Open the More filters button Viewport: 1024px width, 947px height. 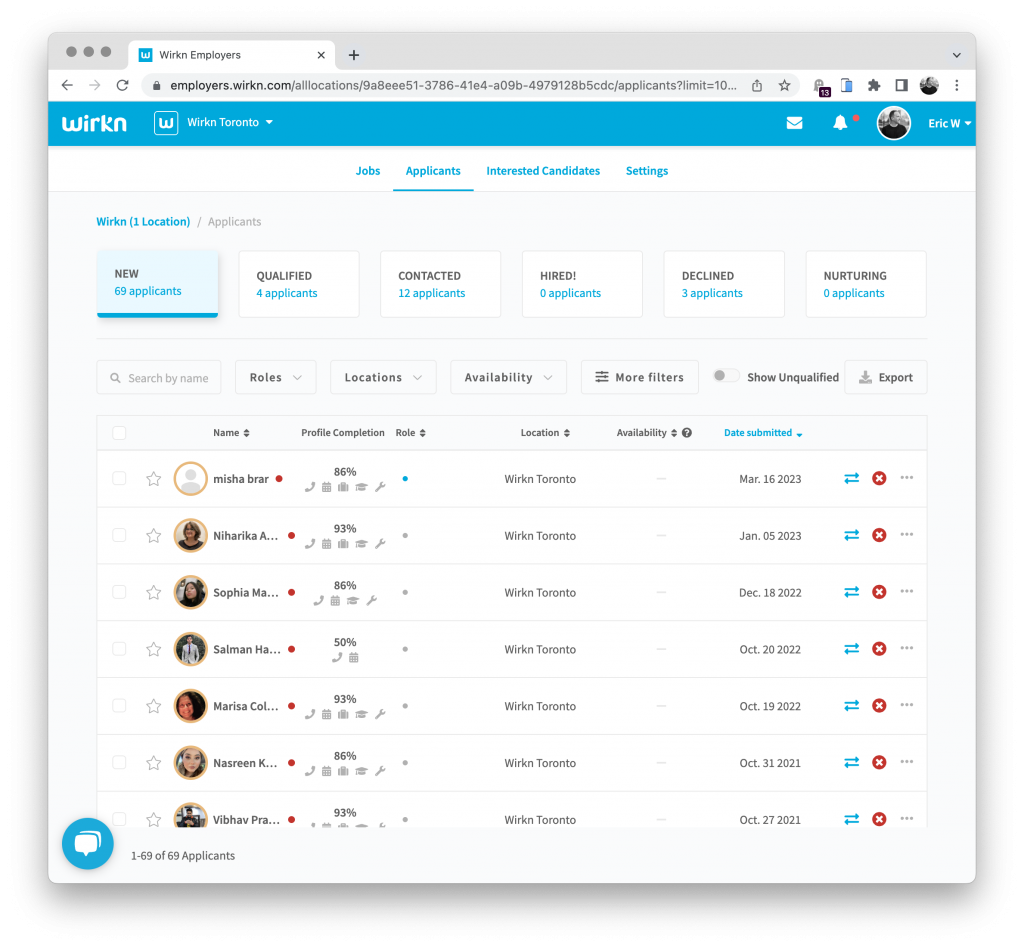tap(639, 377)
